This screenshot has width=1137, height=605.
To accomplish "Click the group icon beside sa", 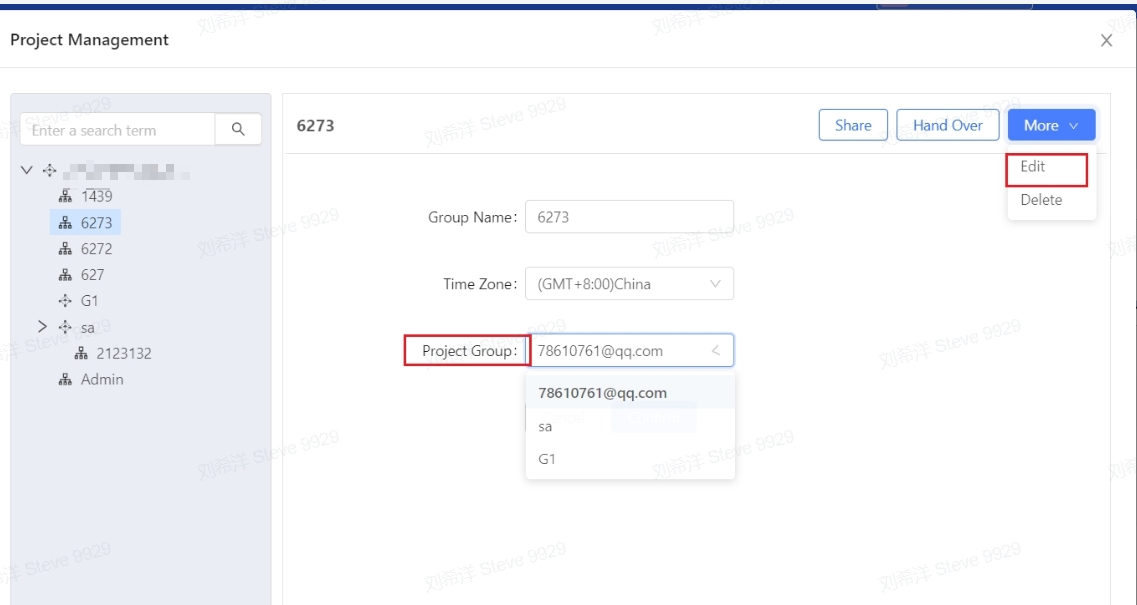I will (66, 327).
